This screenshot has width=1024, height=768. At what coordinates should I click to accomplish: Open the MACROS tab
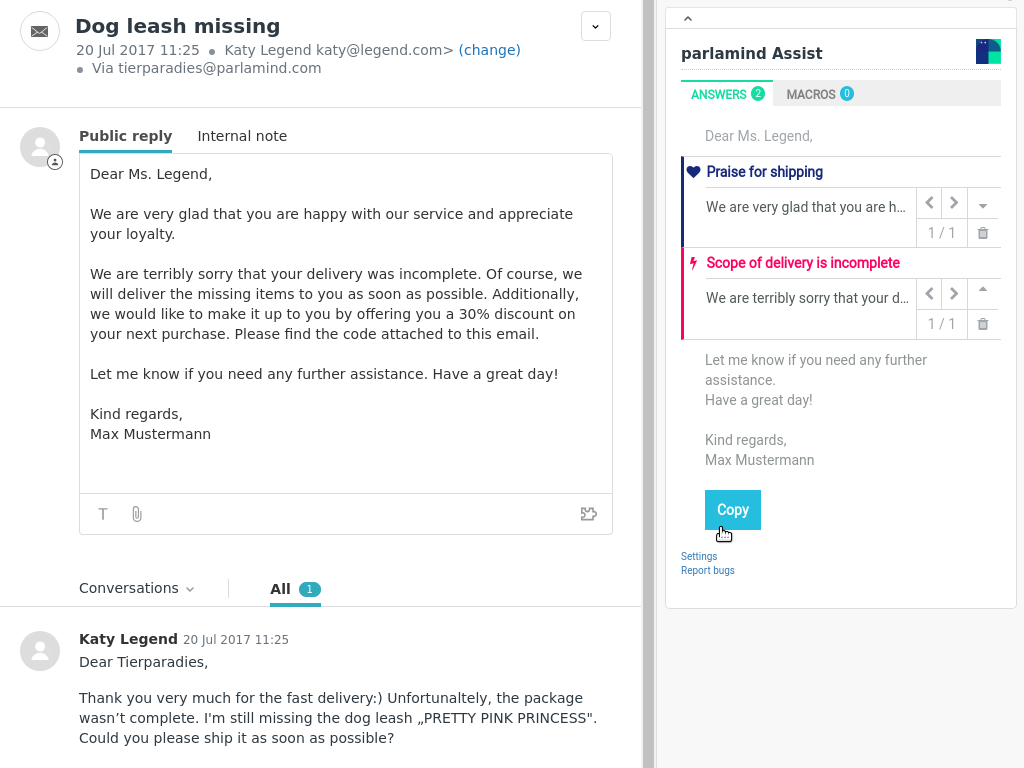coord(819,94)
